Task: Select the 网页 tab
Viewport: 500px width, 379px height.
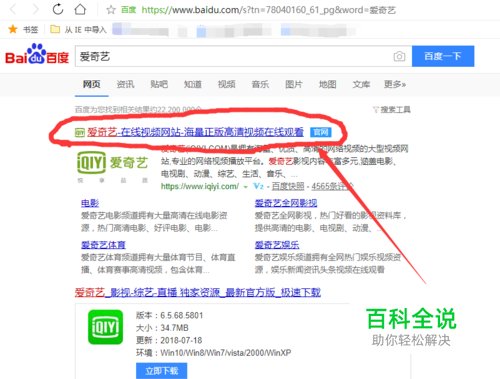Action: tap(92, 84)
